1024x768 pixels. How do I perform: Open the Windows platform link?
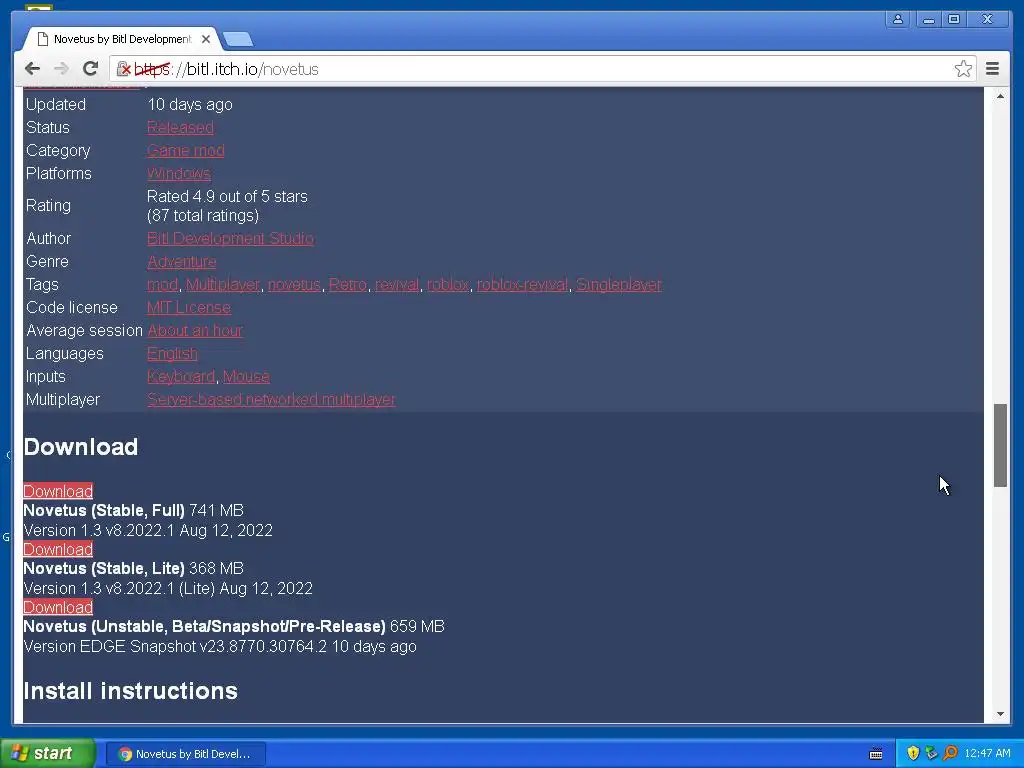[x=178, y=173]
